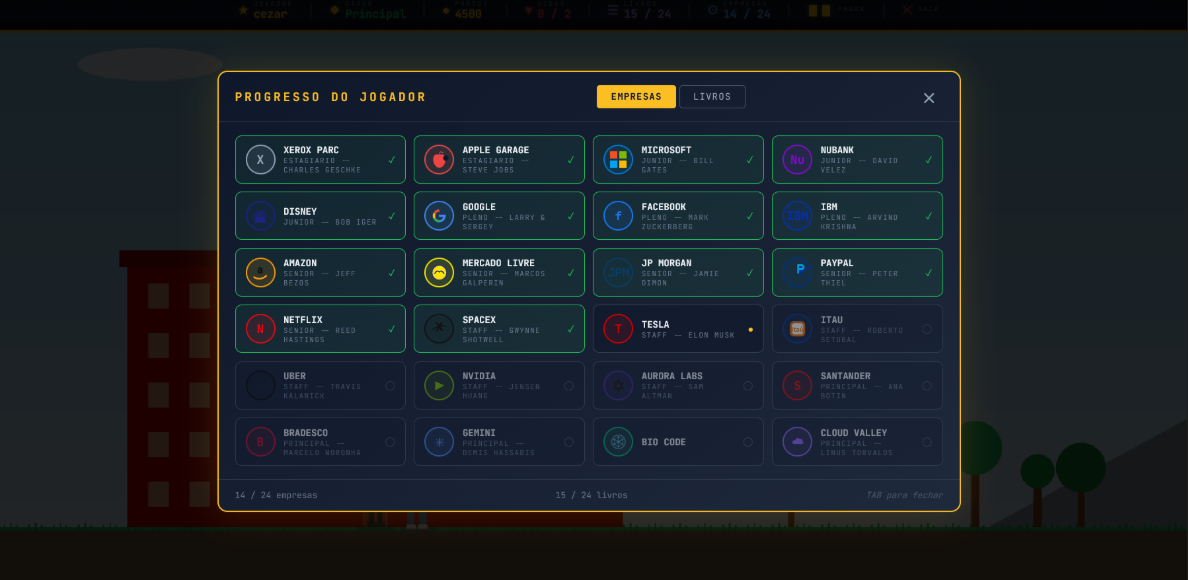Select the Empresas tab
The height and width of the screenshot is (580, 1188).
tap(636, 97)
